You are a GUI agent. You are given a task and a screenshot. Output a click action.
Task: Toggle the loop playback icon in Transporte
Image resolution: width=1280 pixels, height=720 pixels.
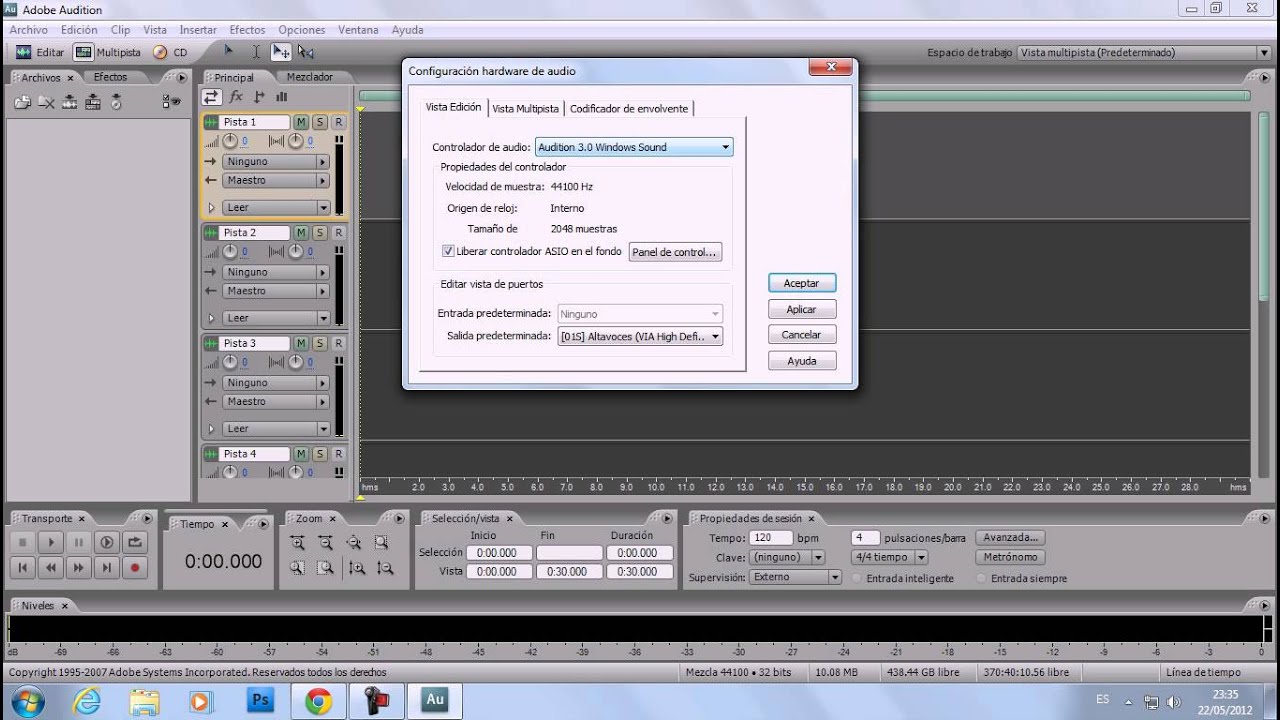click(134, 542)
